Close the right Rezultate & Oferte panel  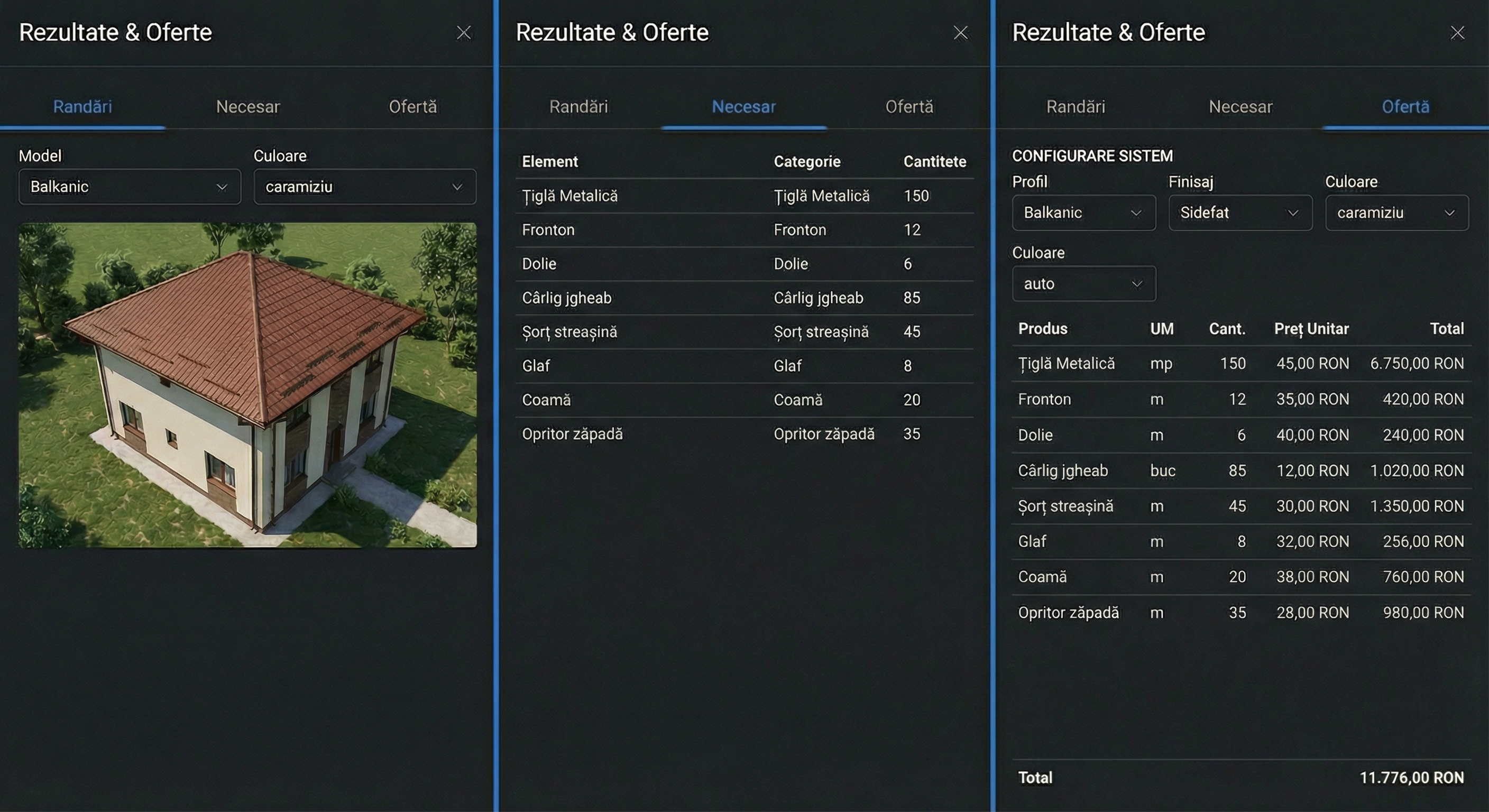[1457, 32]
